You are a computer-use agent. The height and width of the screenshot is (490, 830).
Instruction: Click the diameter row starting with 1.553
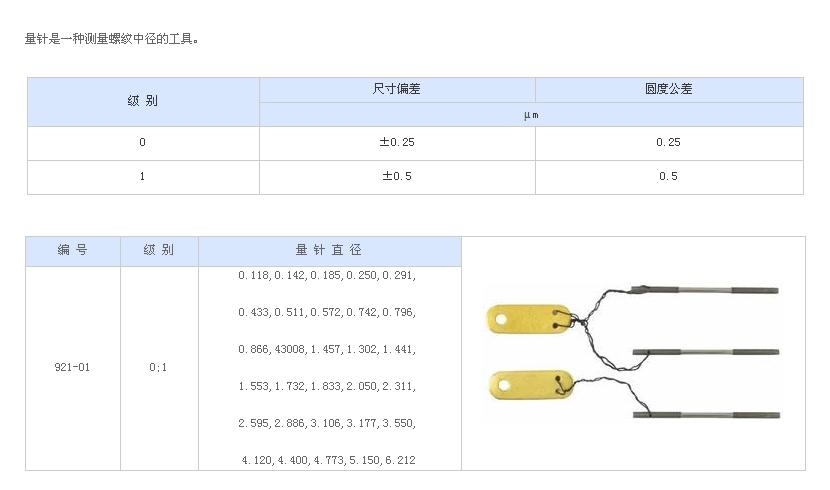click(x=327, y=387)
